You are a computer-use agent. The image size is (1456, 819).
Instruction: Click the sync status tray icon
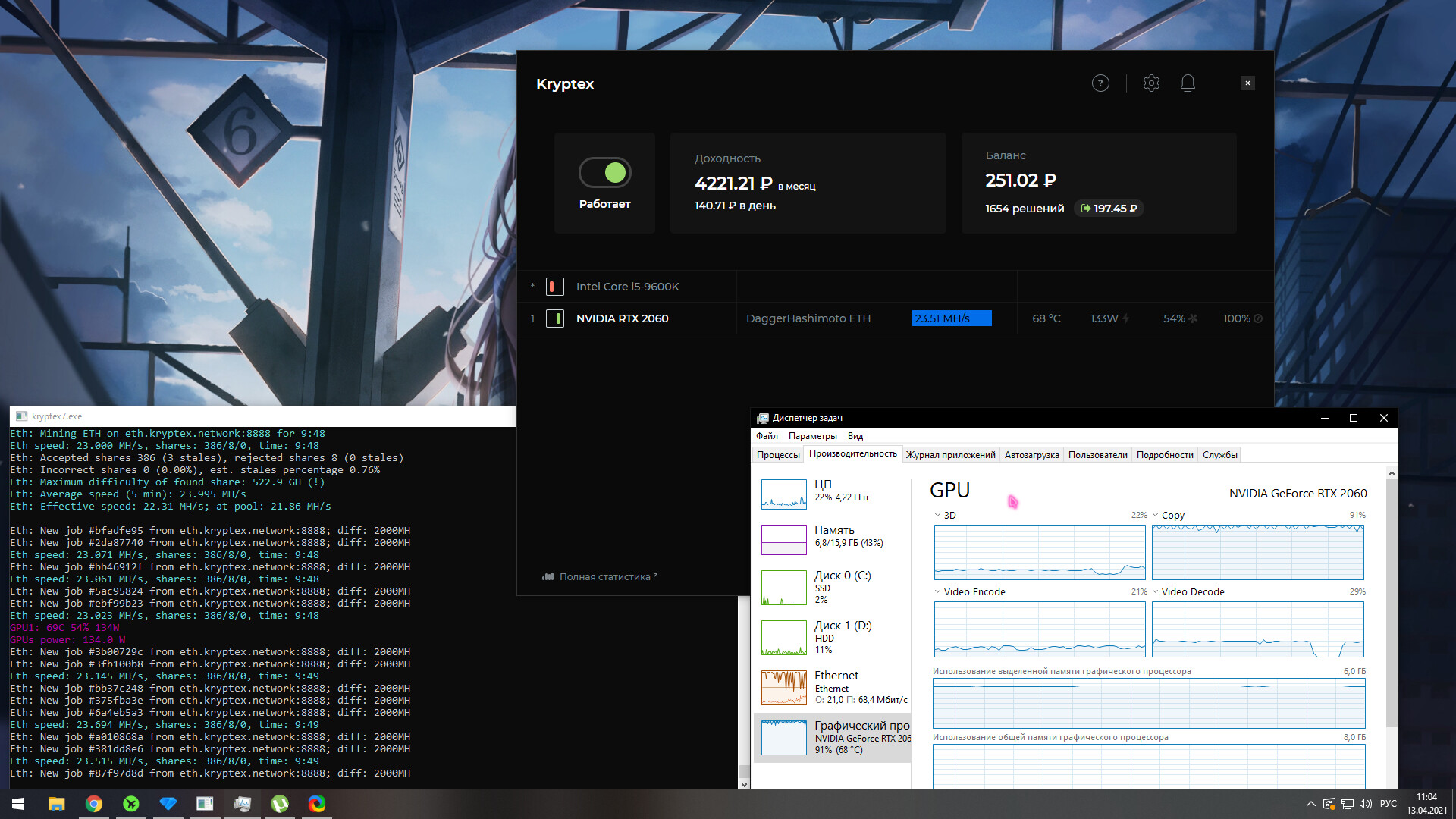point(1329,804)
